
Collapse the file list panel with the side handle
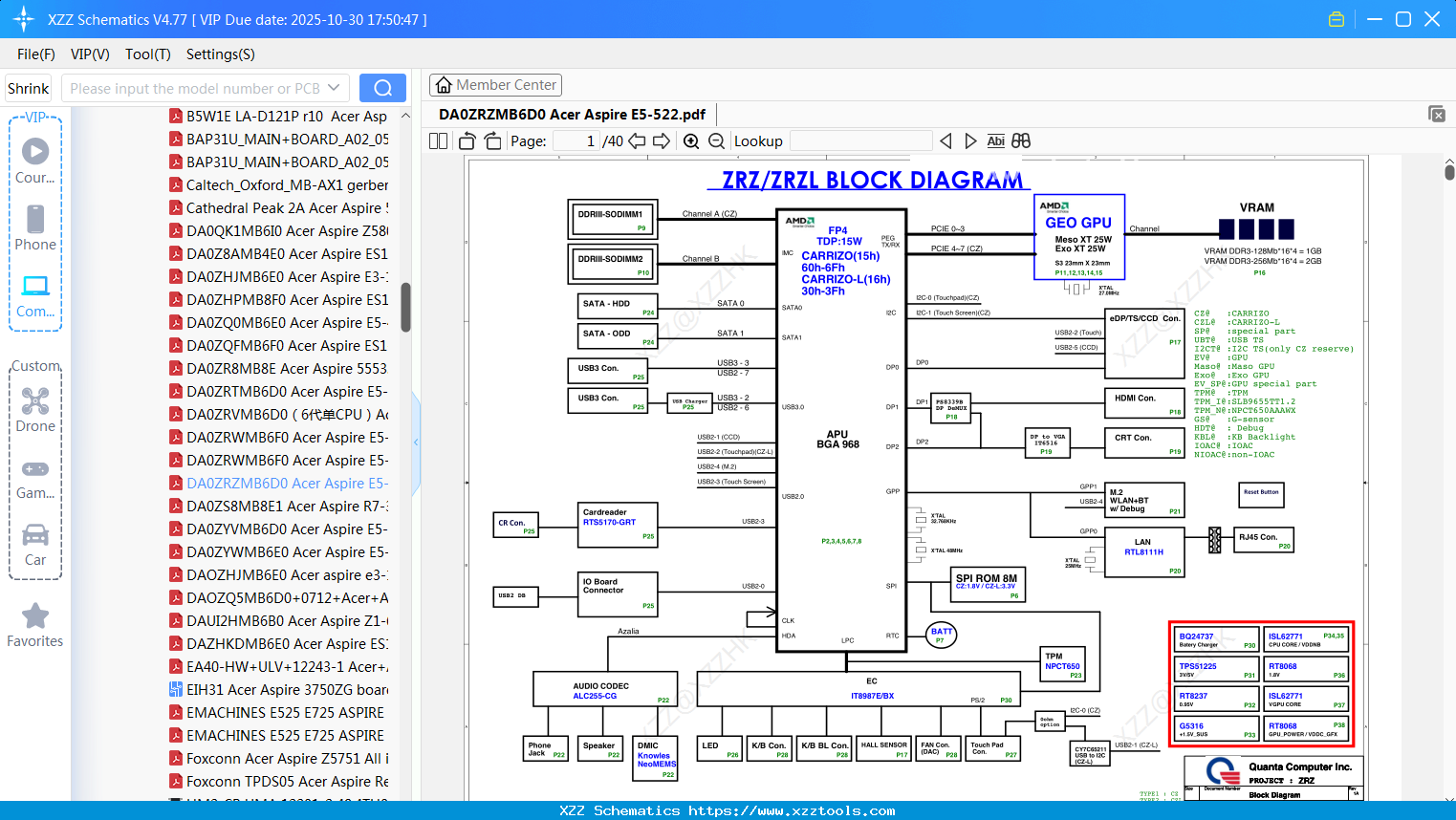[x=416, y=442]
